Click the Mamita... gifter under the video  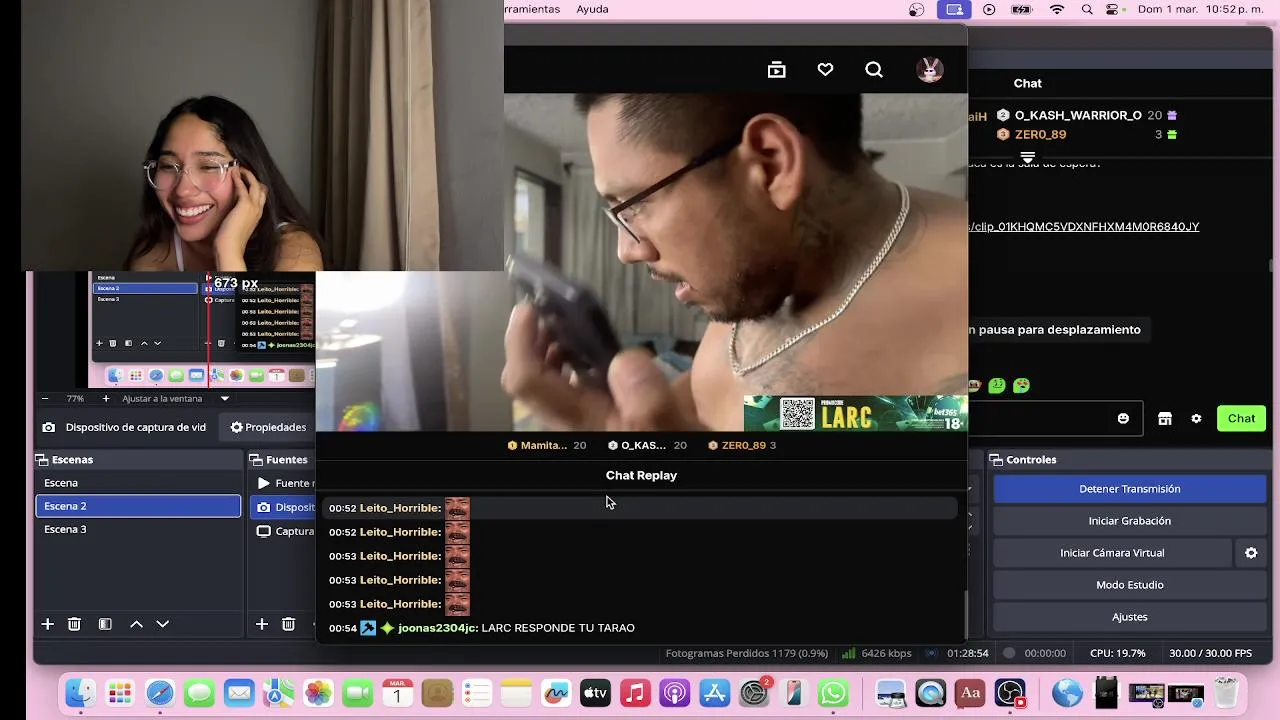point(546,445)
